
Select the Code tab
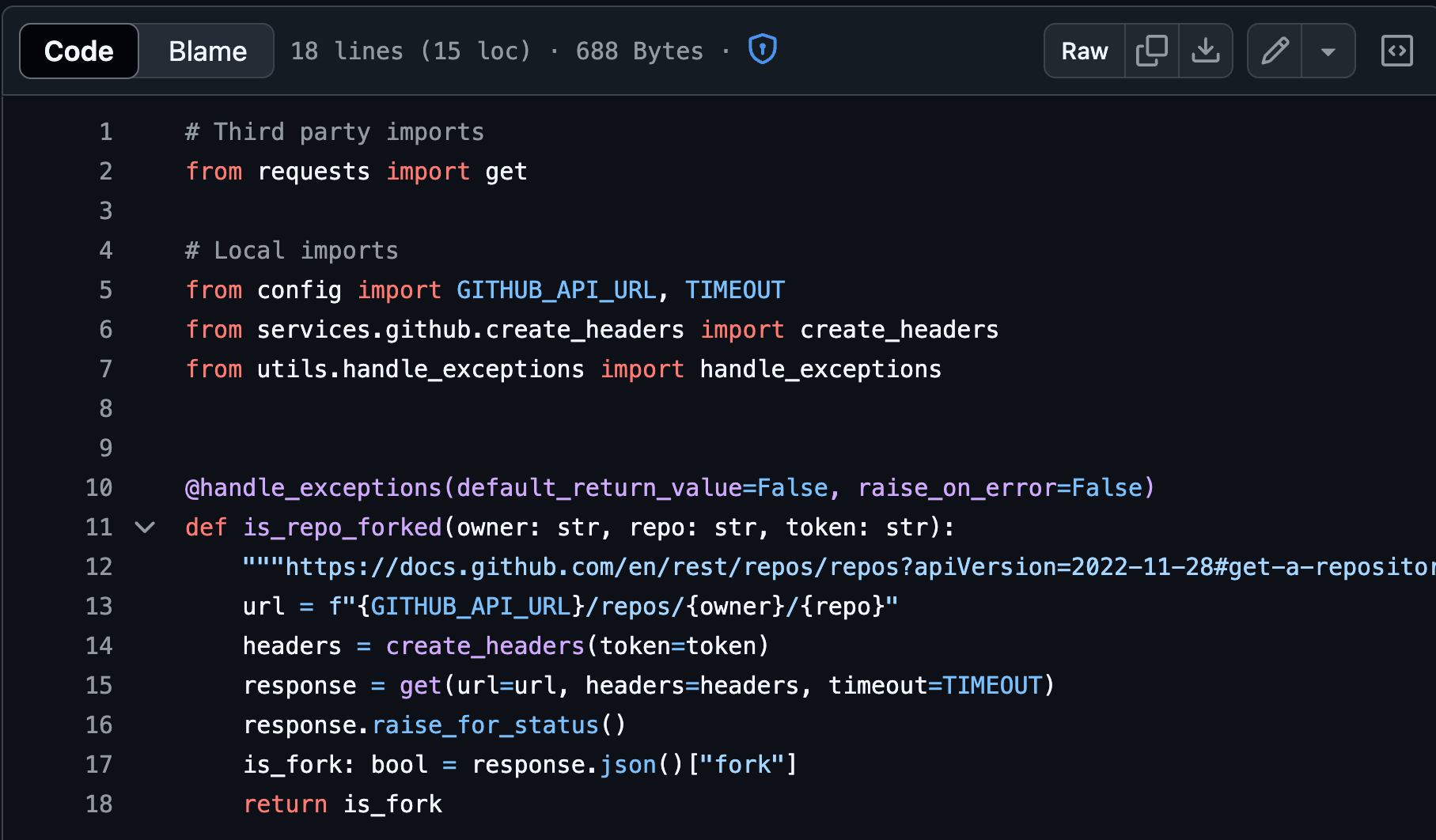[78, 50]
